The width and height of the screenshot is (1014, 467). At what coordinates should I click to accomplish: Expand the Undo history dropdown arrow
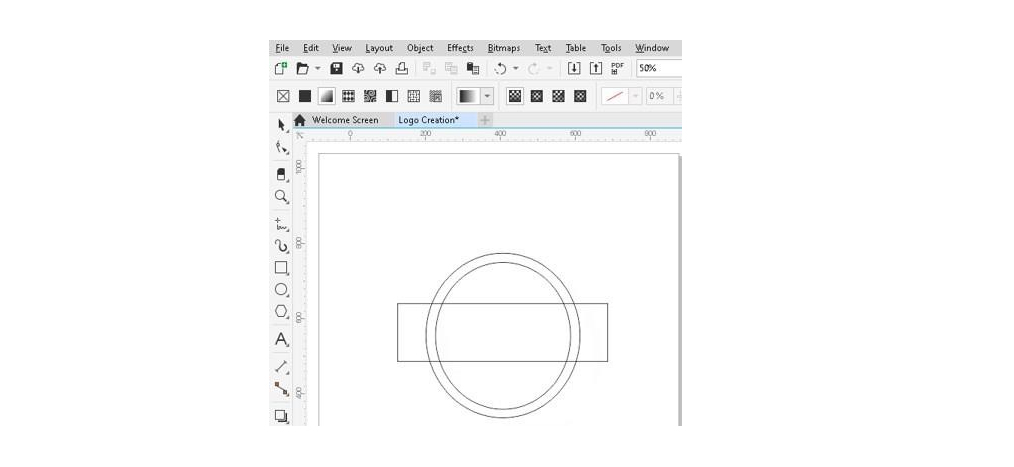click(x=516, y=69)
